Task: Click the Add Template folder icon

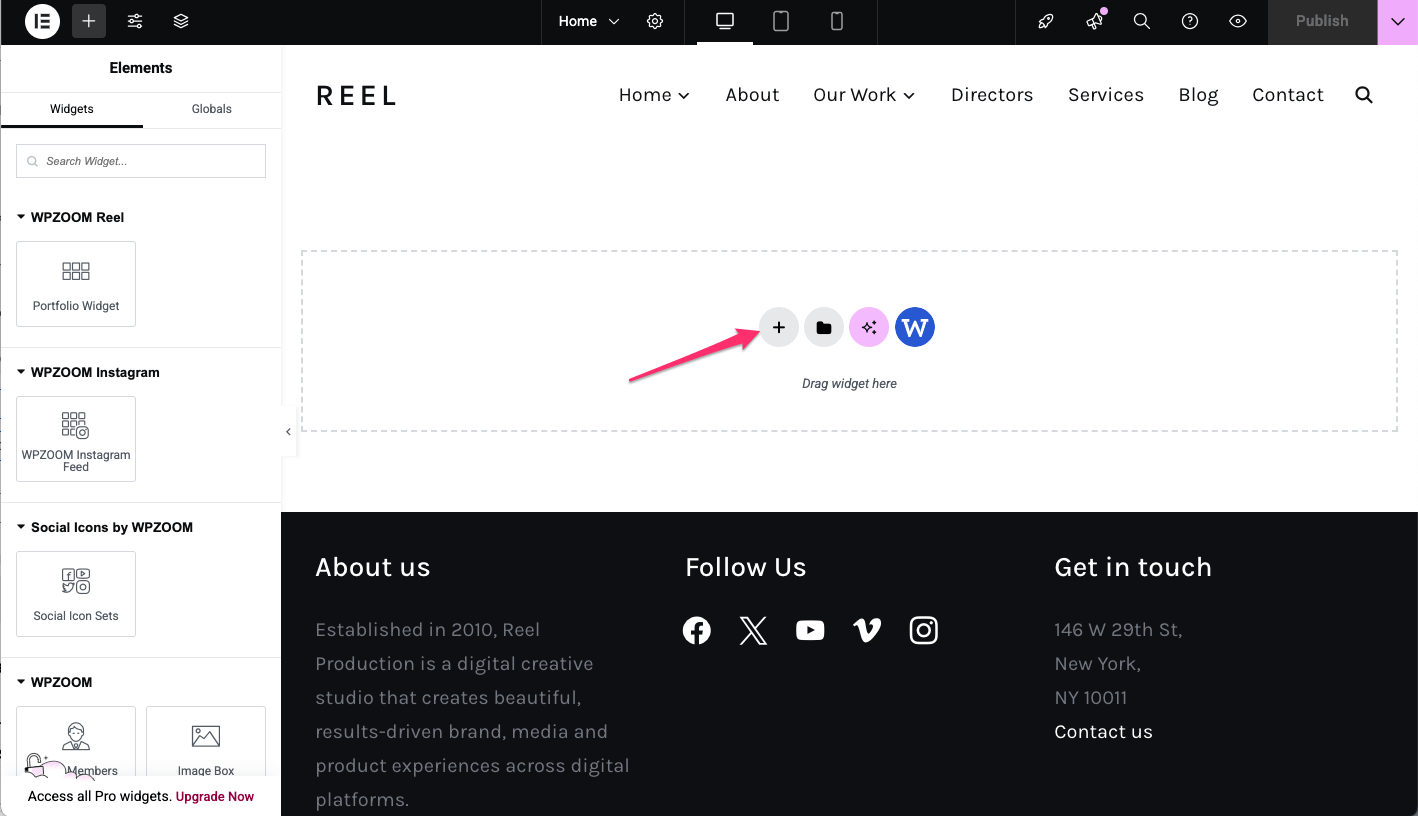Action: [x=824, y=327]
